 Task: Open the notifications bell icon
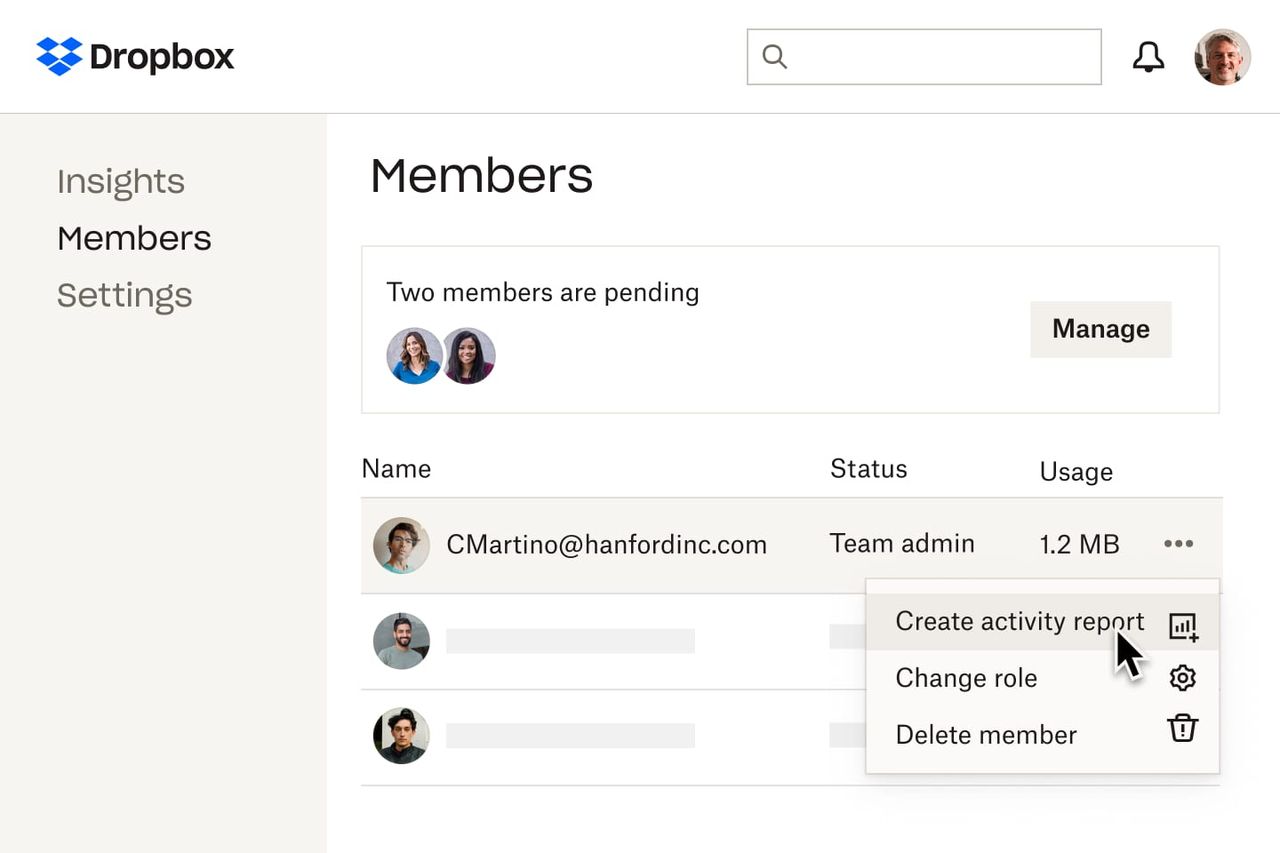point(1148,57)
